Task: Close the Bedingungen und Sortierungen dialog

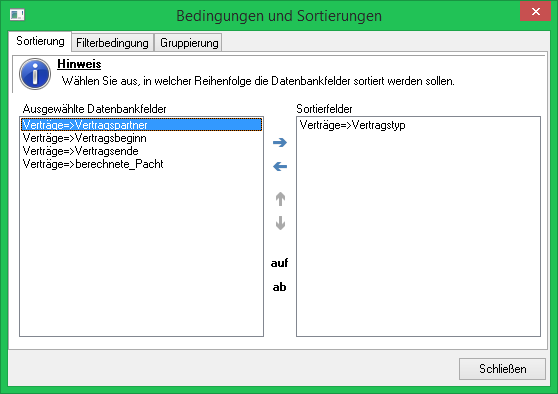Action: tap(535, 11)
